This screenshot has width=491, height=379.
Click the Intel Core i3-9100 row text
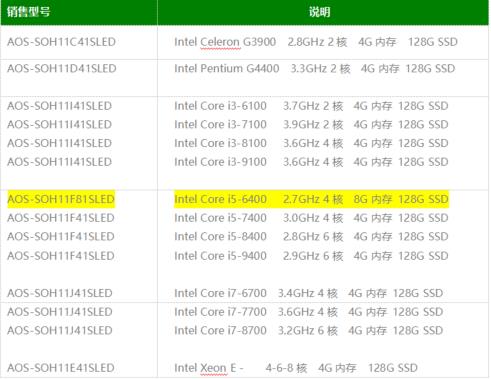(311, 162)
